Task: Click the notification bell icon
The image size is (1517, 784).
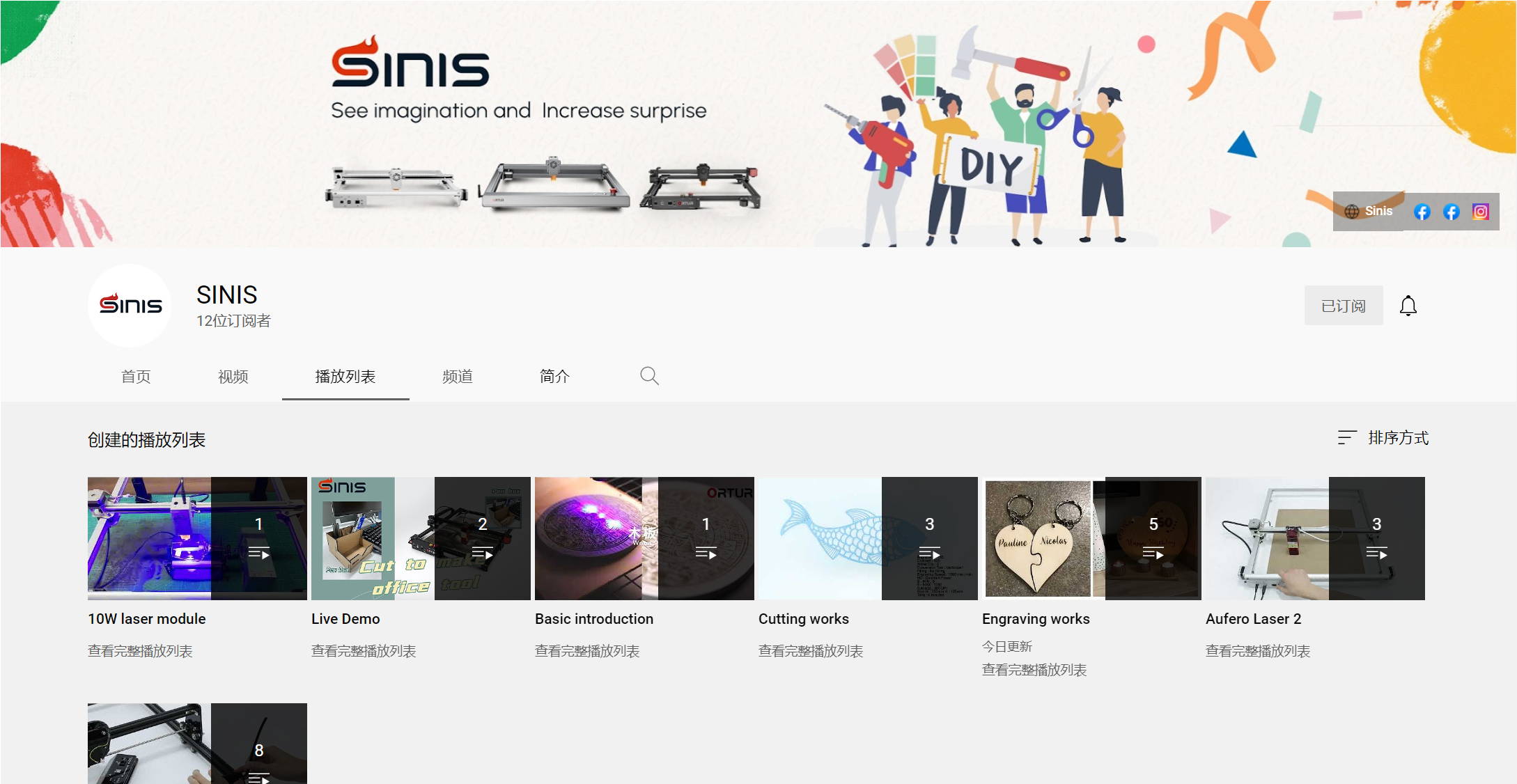Action: 1408,306
